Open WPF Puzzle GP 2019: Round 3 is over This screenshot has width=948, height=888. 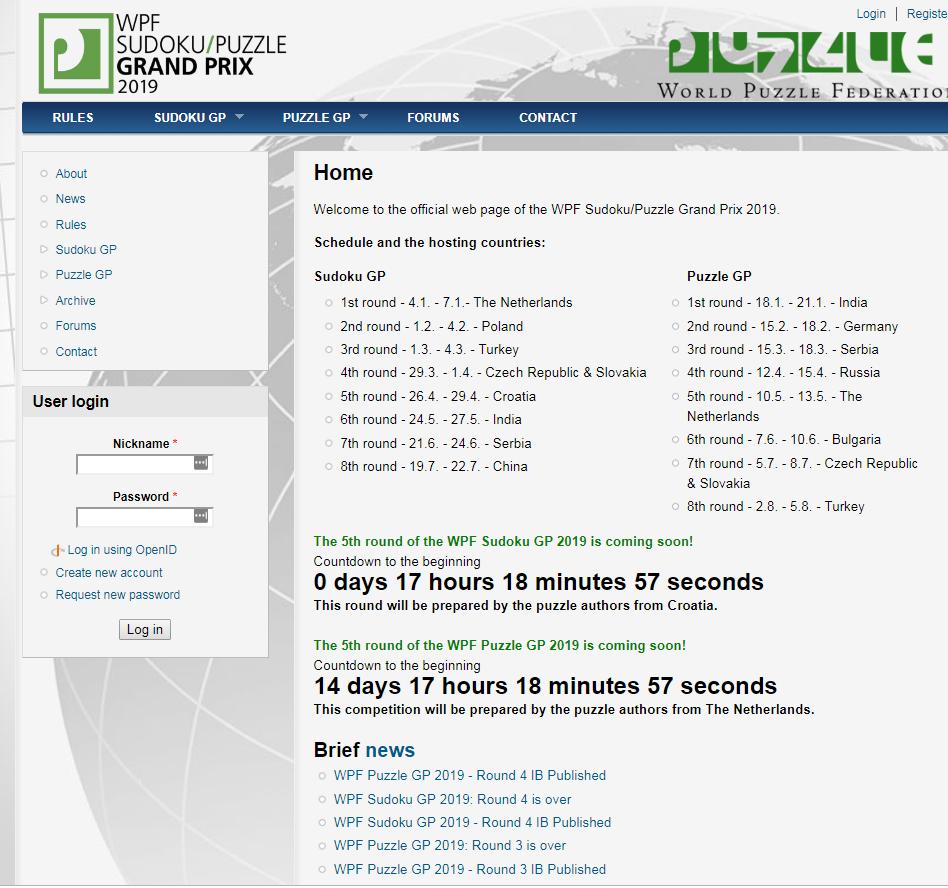tap(450, 845)
